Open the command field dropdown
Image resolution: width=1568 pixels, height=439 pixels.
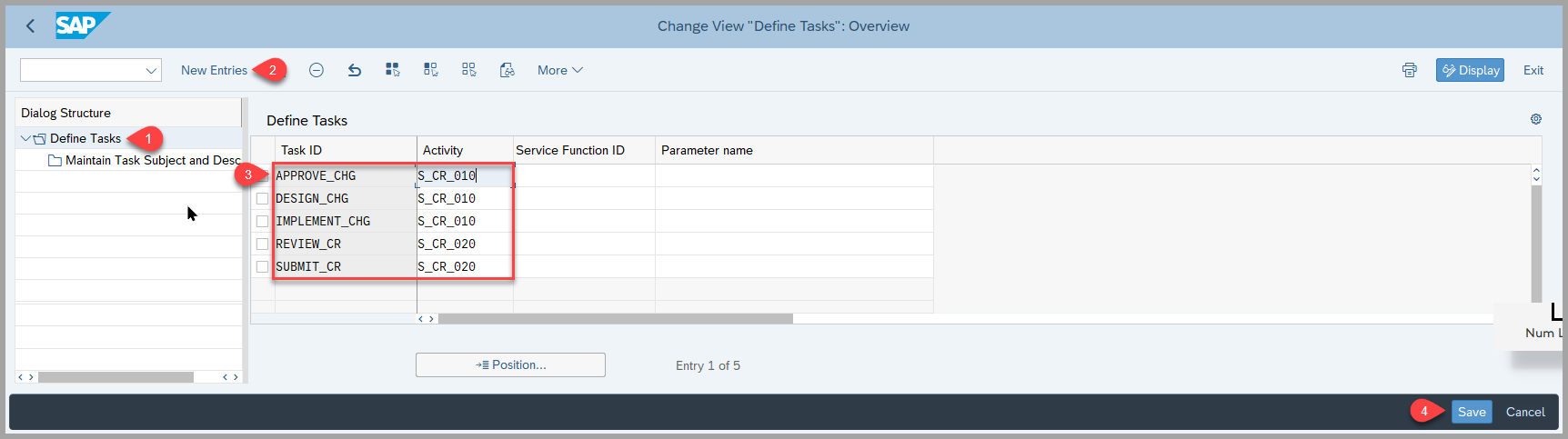click(151, 70)
